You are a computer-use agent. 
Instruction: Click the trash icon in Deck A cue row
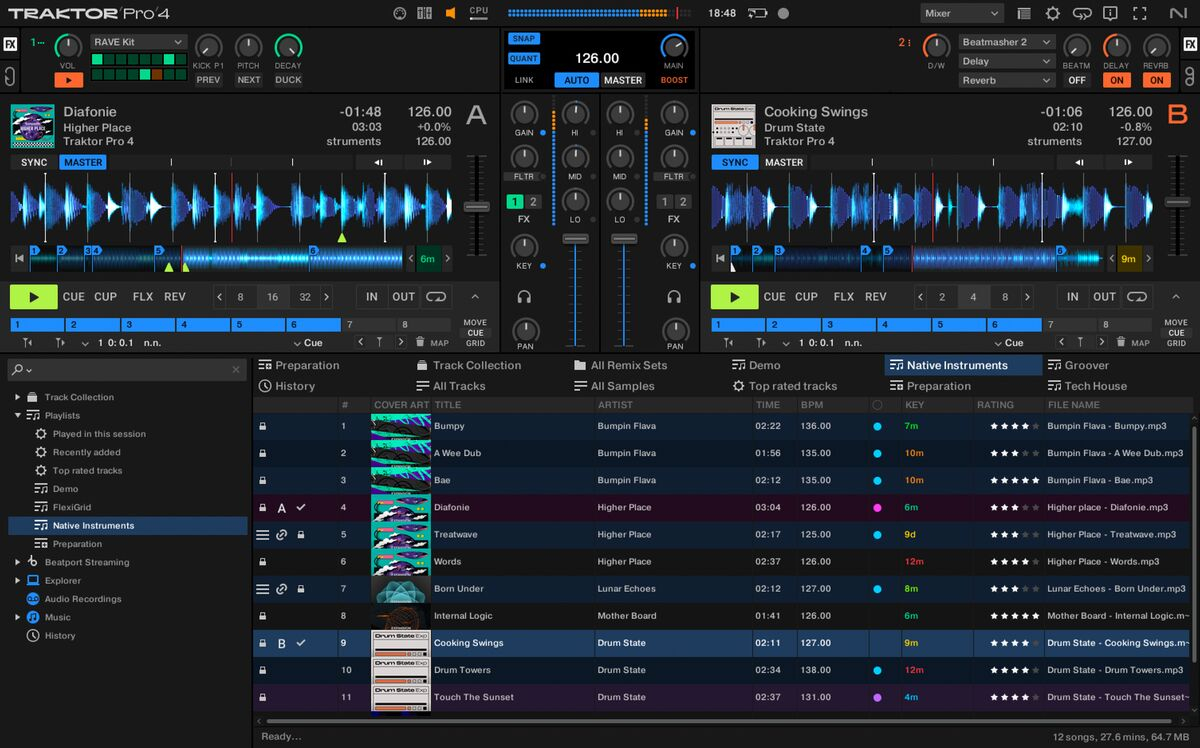click(x=420, y=342)
